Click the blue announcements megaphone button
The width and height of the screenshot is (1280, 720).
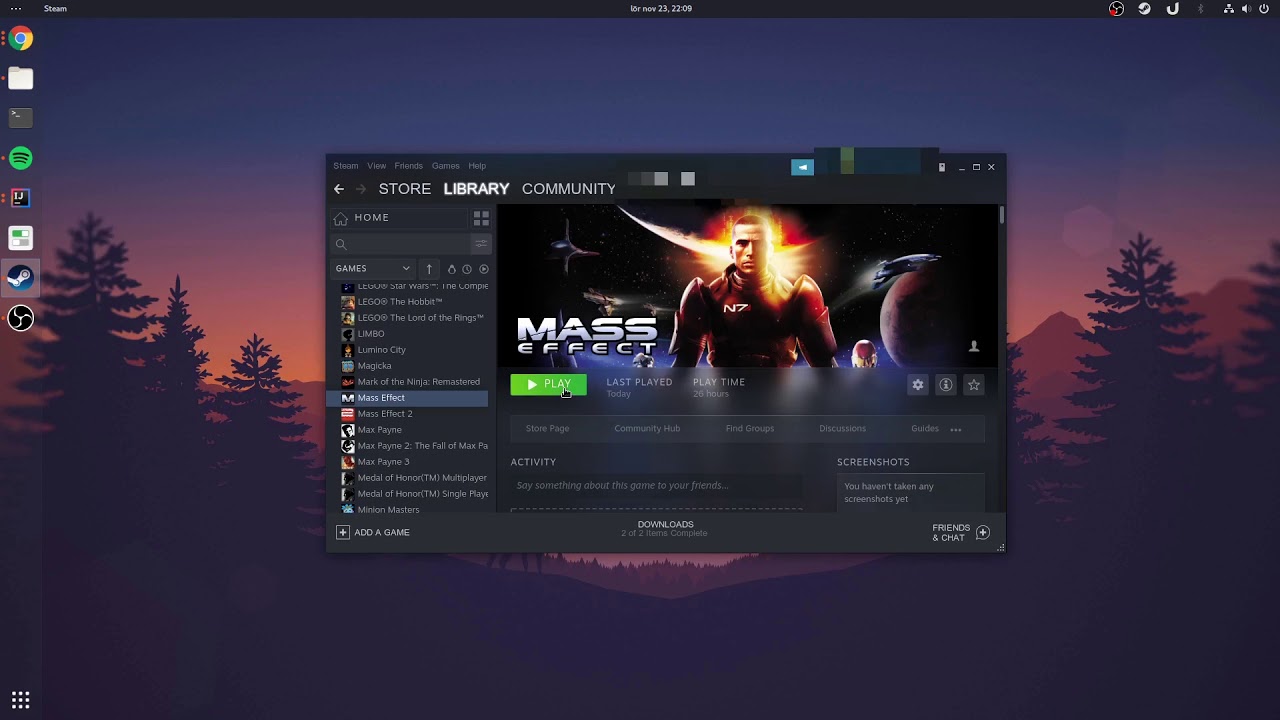tap(802, 167)
